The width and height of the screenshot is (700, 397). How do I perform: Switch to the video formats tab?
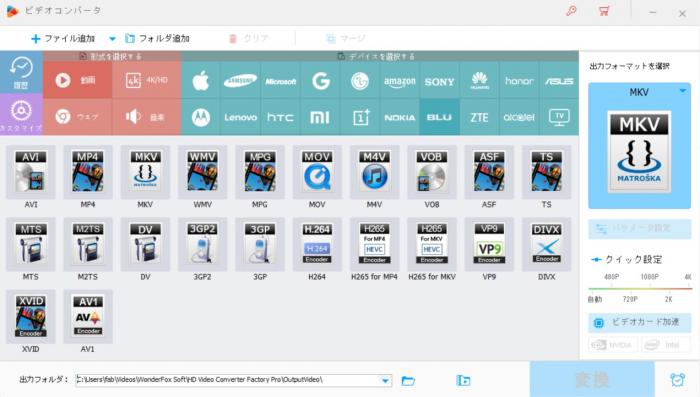coord(77,80)
